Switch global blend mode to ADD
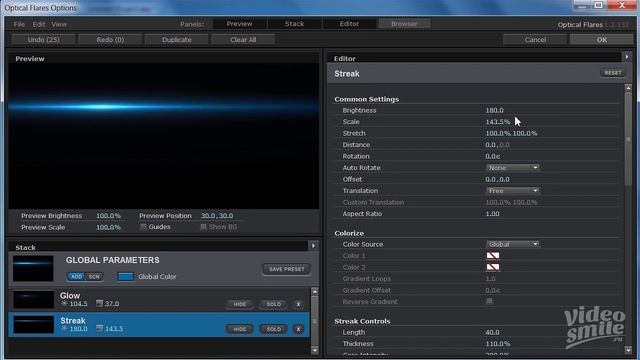The width and height of the screenshot is (640, 360). (x=76, y=277)
